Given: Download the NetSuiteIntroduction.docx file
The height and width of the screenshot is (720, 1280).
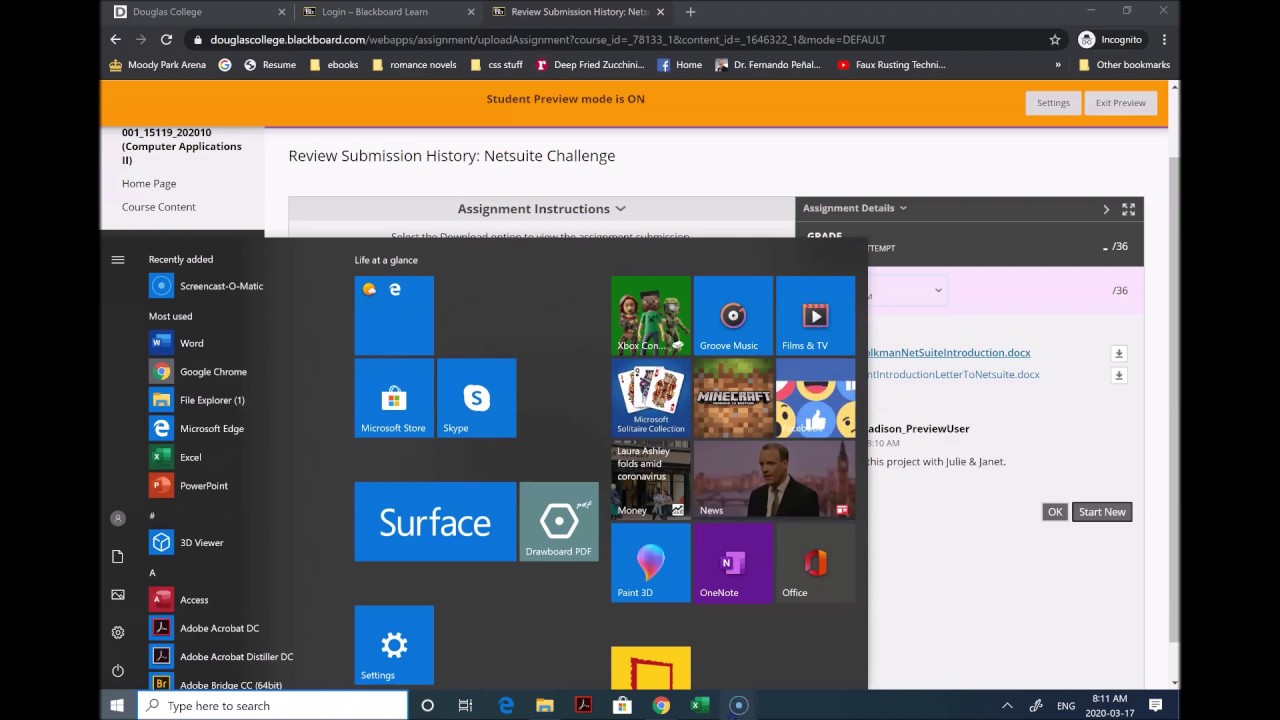Looking at the screenshot, I should 1119,353.
